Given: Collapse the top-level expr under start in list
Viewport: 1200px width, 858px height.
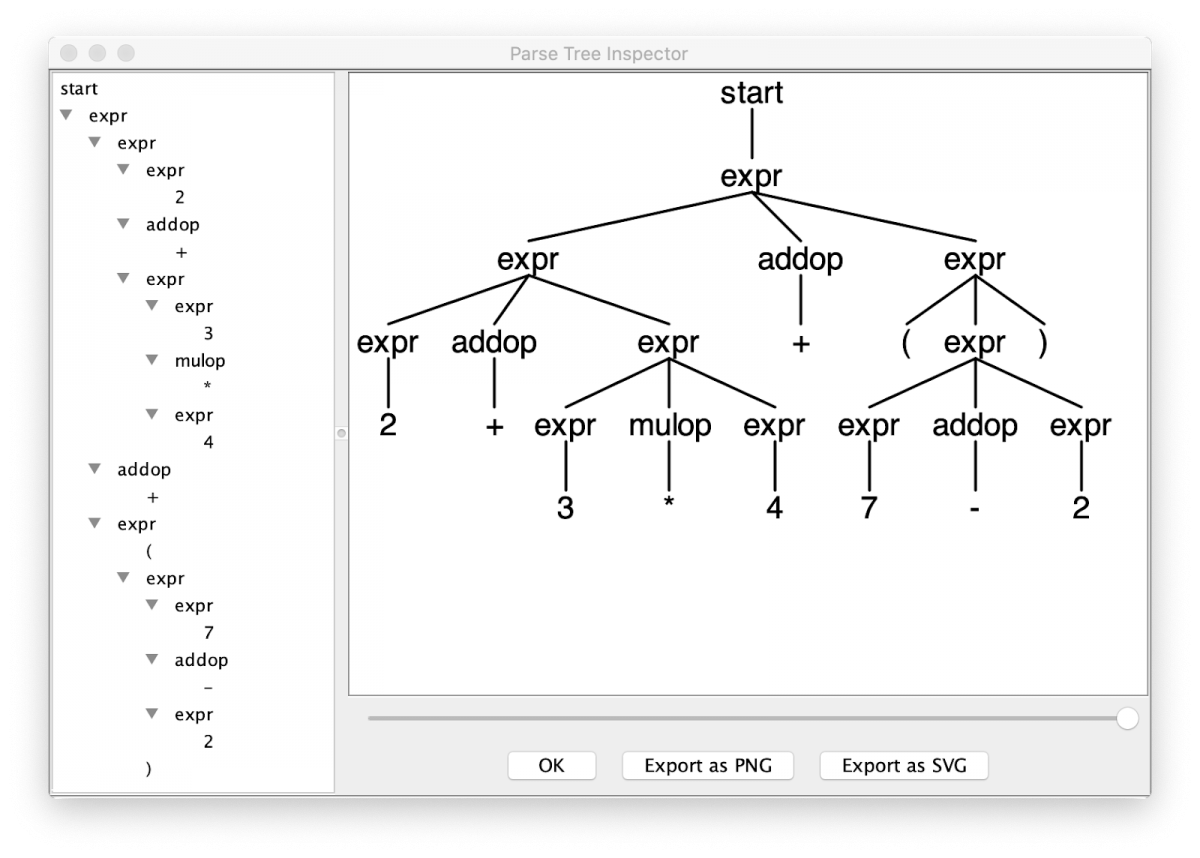Looking at the screenshot, I should (x=66, y=115).
